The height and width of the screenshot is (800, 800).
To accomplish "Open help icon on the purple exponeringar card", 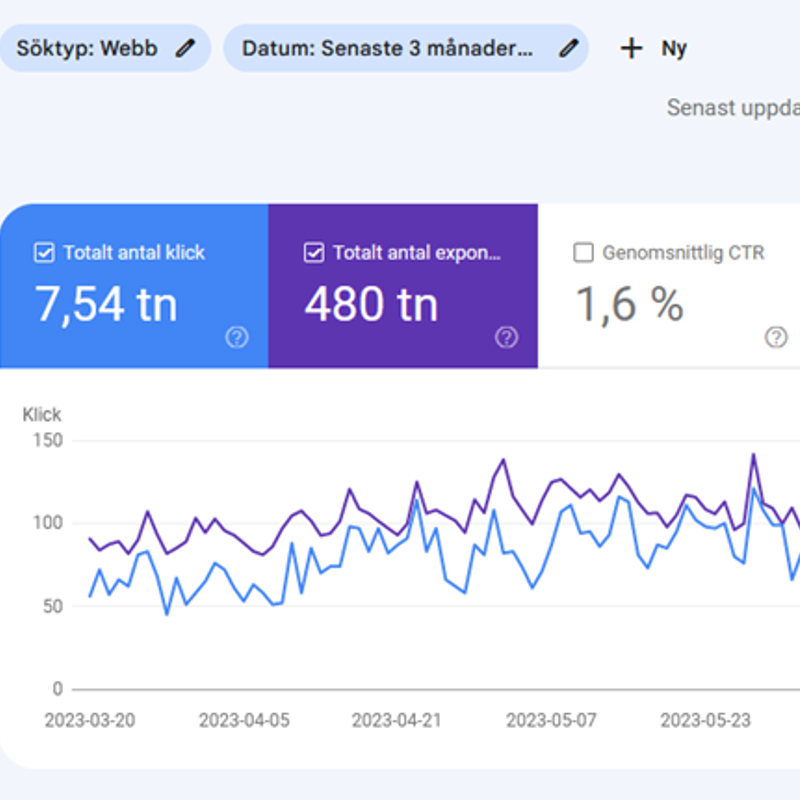I will (506, 338).
